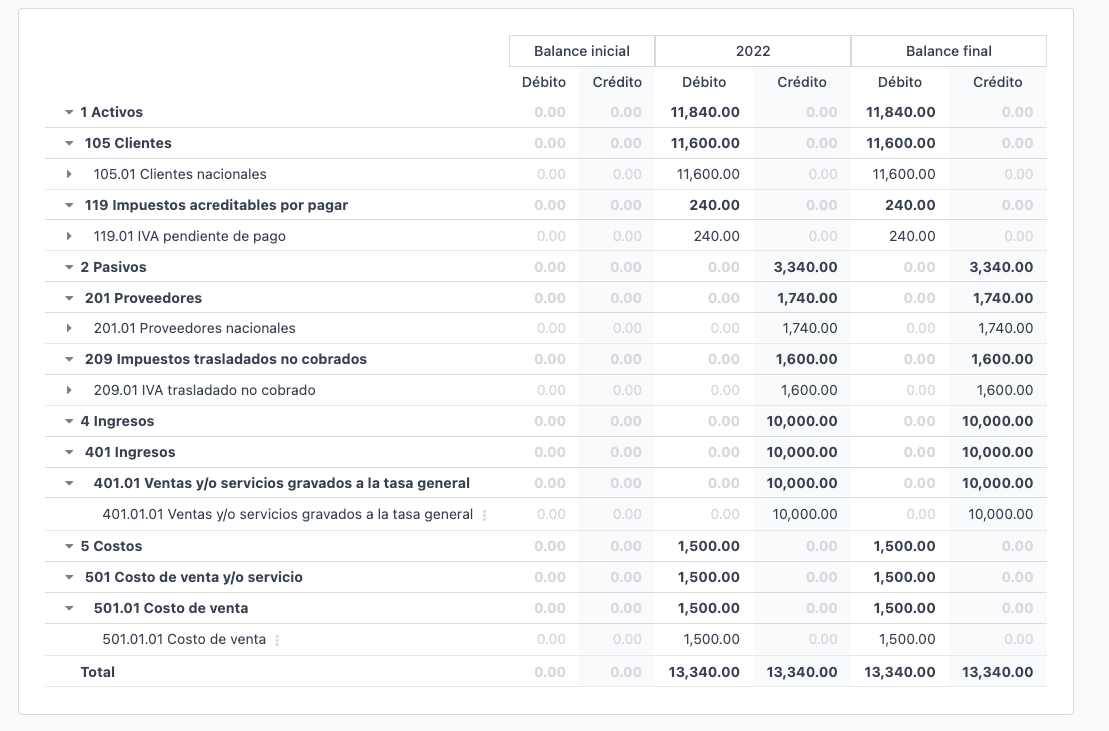Click the Balance inicial column header
This screenshot has width=1109, height=731.
582,51
